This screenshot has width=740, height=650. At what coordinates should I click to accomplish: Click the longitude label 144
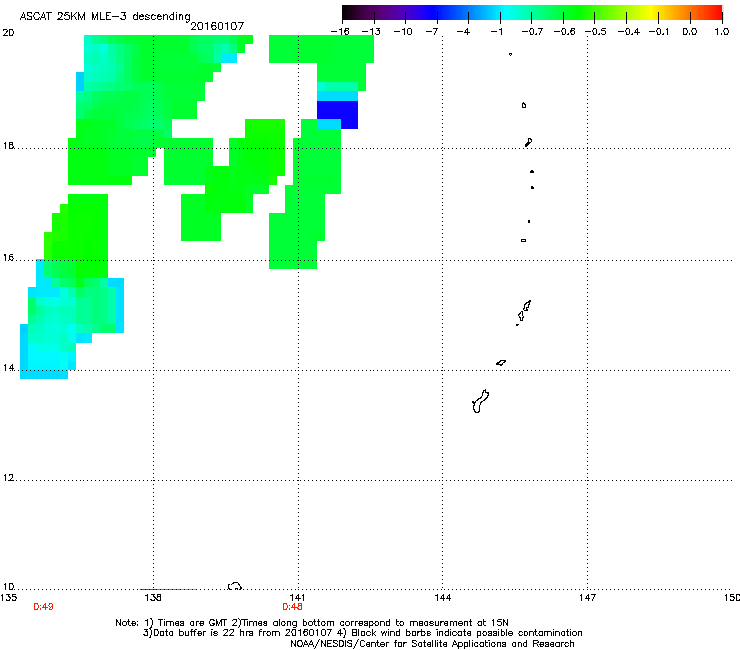pos(442,598)
